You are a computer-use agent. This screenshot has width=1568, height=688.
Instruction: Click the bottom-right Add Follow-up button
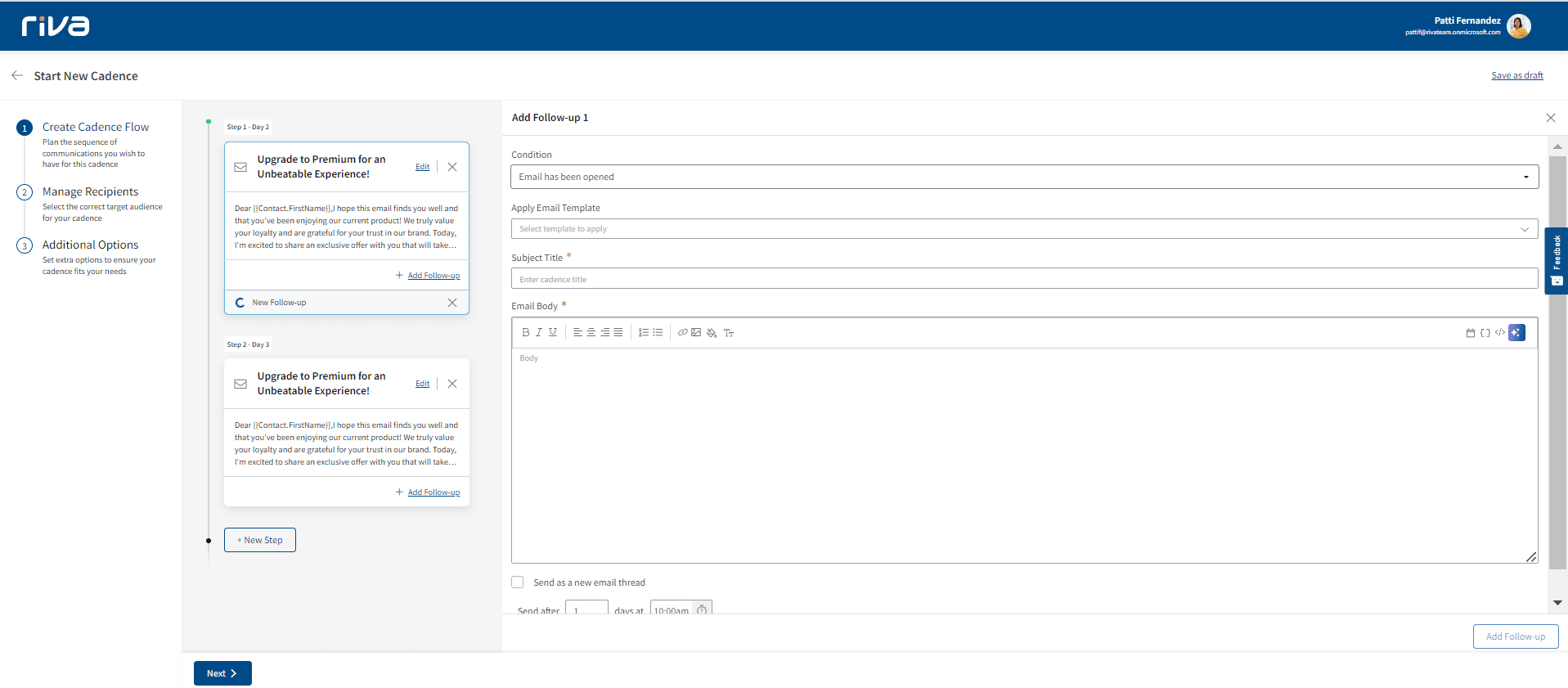click(1516, 636)
